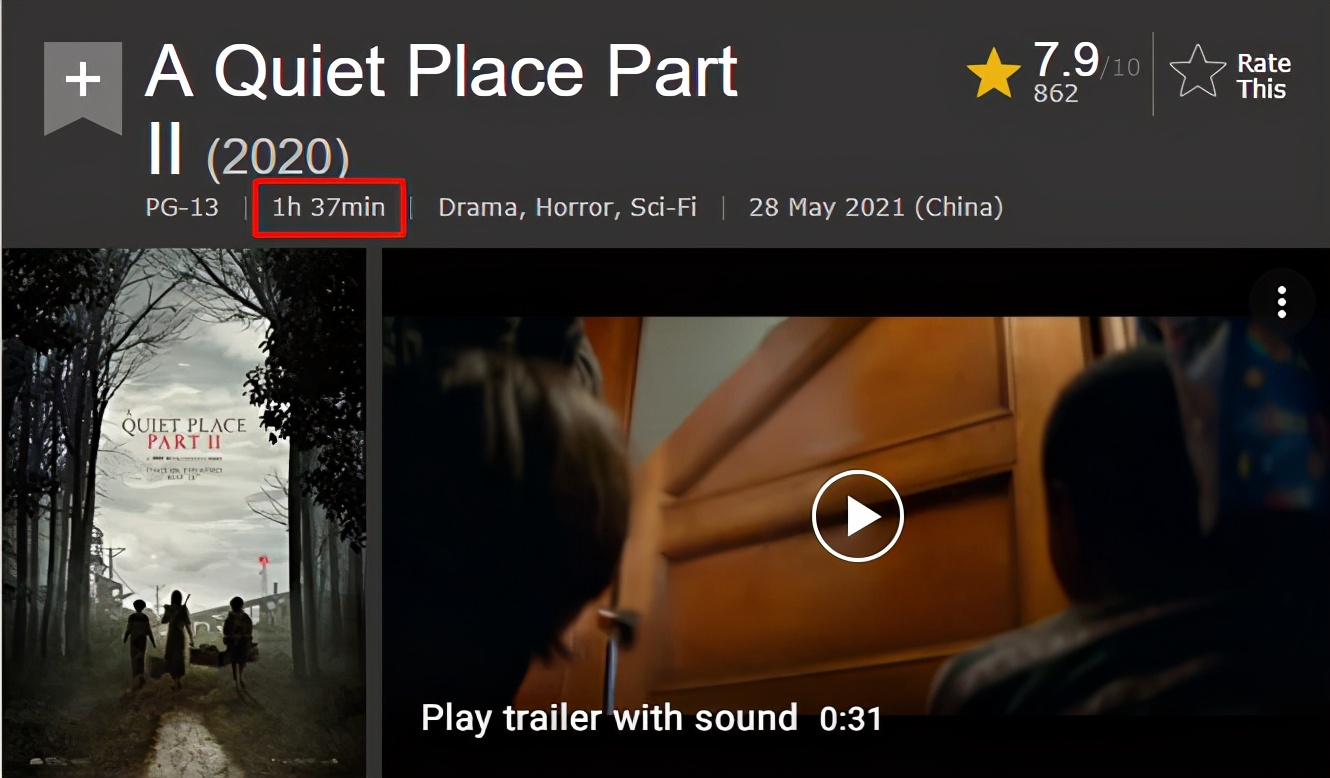Viewport: 1330px width, 778px height.
Task: Click the 0:31 trailer duration
Action: click(850, 719)
